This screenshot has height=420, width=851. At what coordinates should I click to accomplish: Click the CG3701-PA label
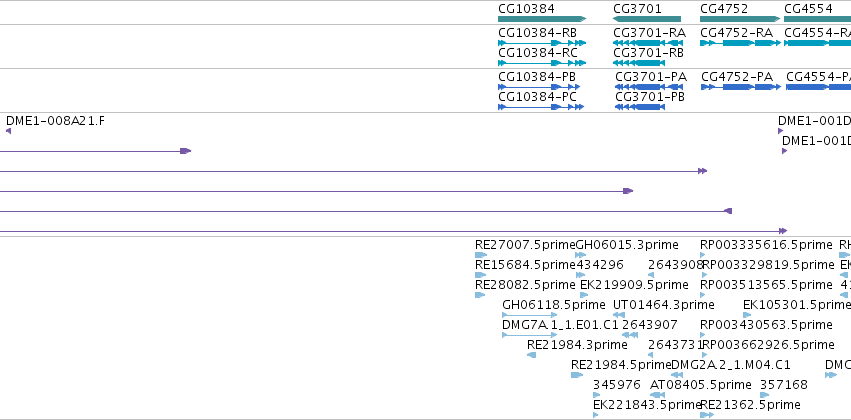click(651, 77)
